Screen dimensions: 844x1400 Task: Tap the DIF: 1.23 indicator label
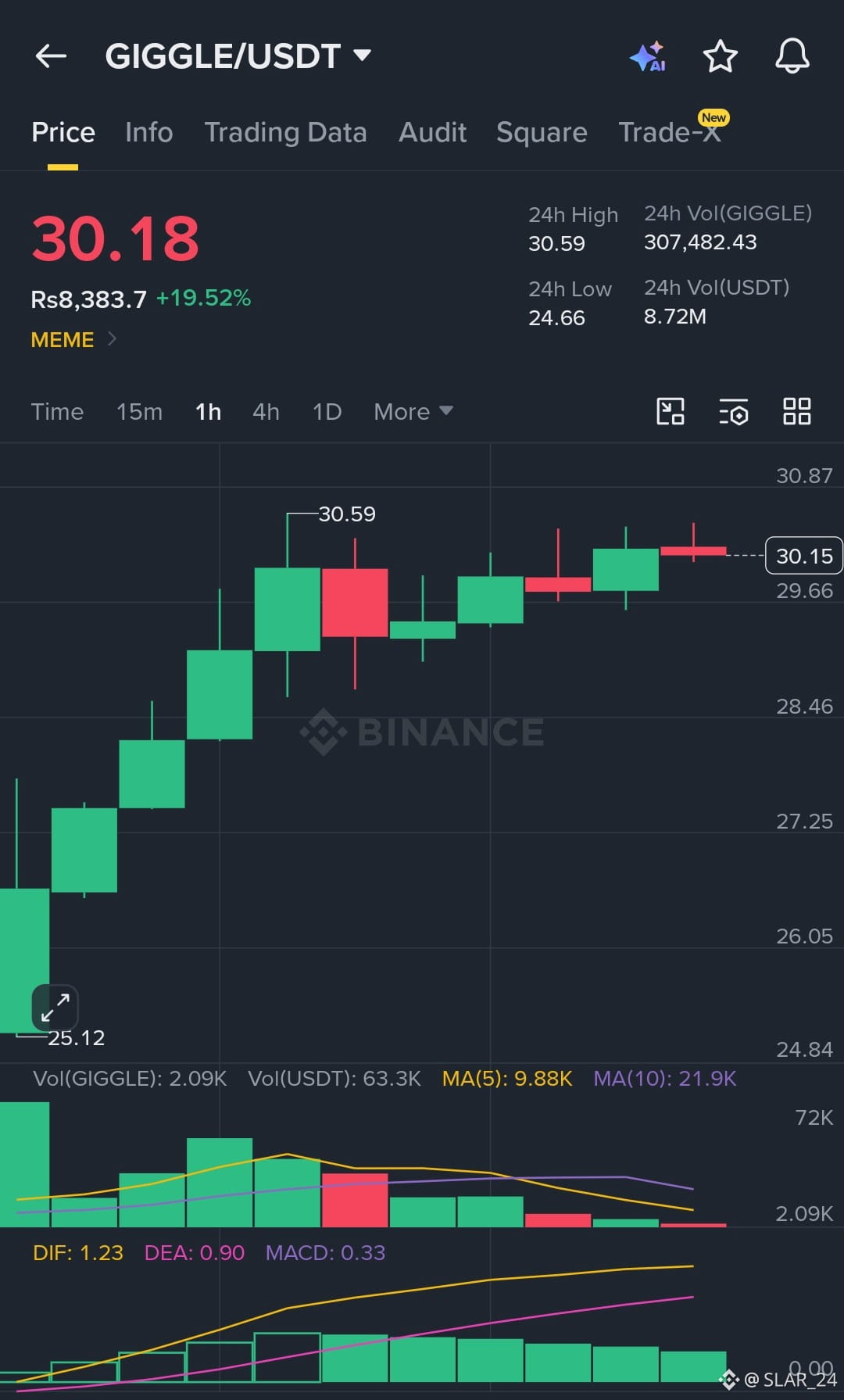(x=78, y=1253)
